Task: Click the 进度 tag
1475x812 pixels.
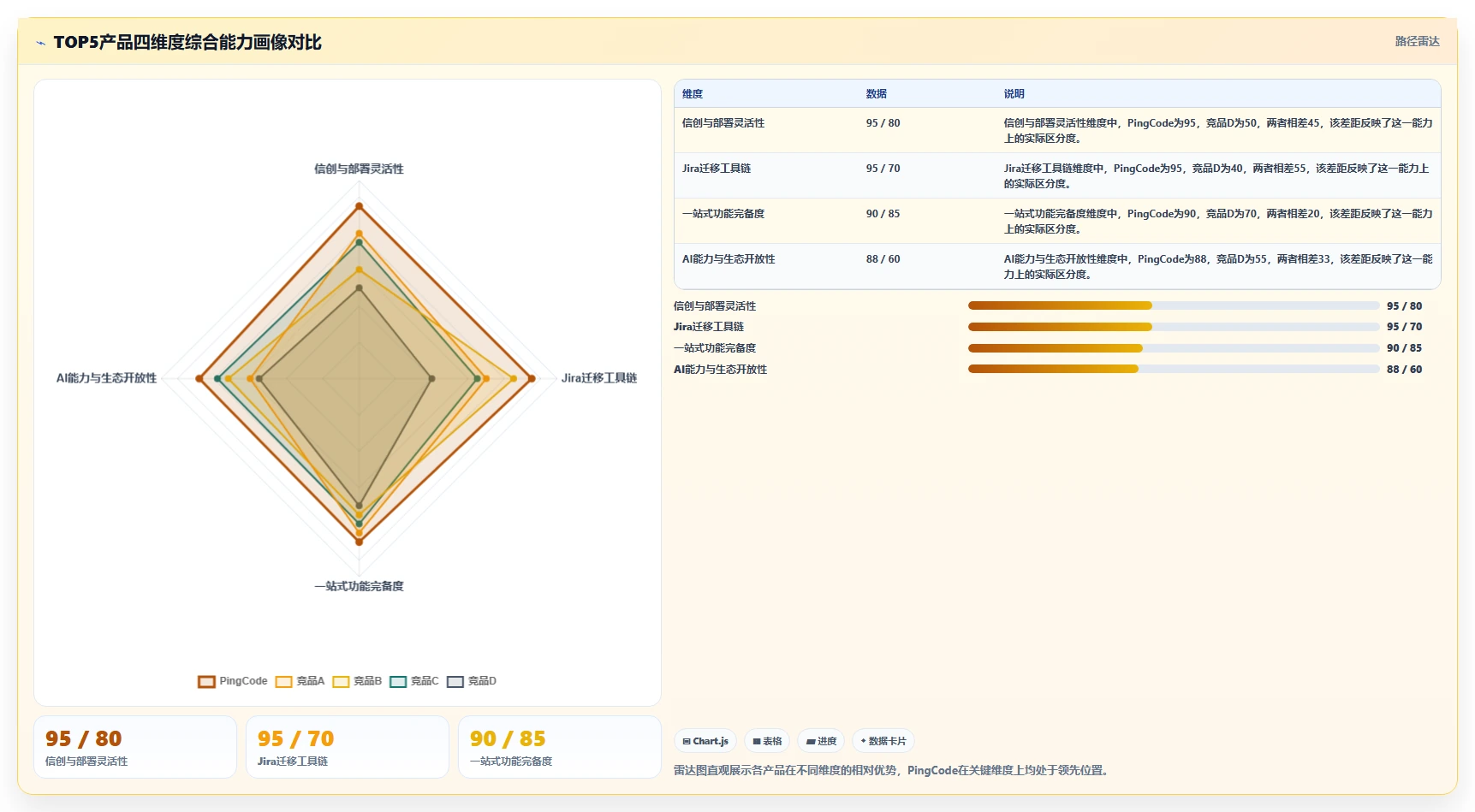Action: click(821, 741)
